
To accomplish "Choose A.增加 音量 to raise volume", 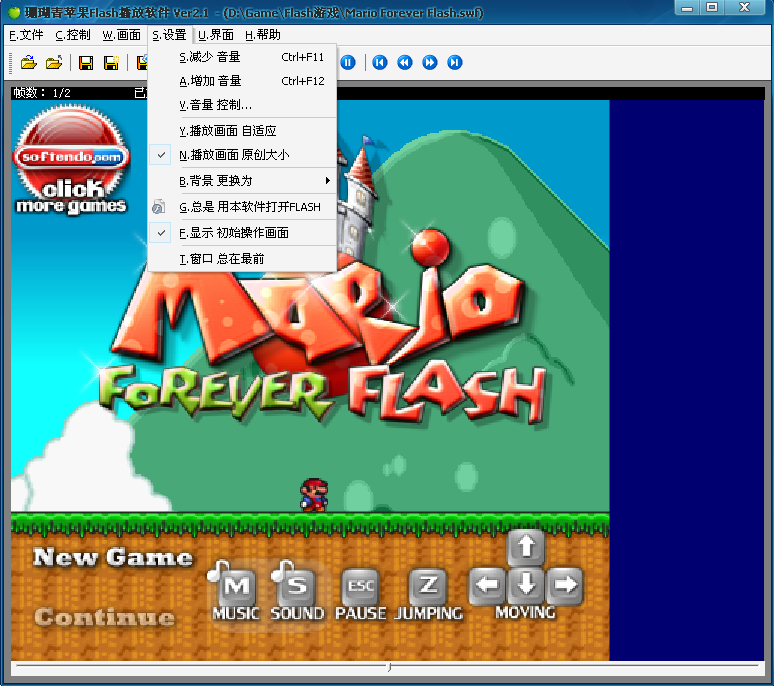I will (x=242, y=80).
